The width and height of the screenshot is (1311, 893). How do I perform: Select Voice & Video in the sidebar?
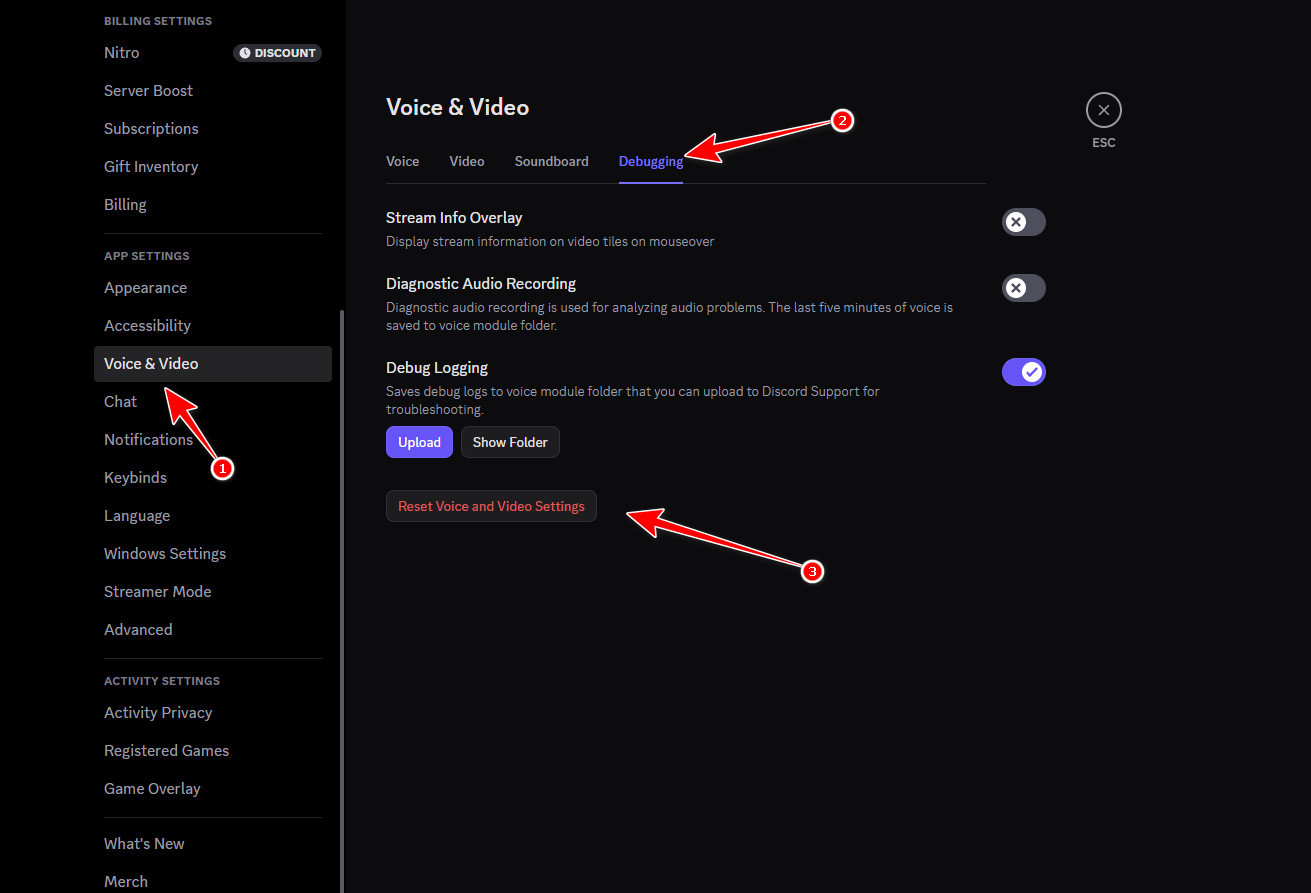pos(213,364)
